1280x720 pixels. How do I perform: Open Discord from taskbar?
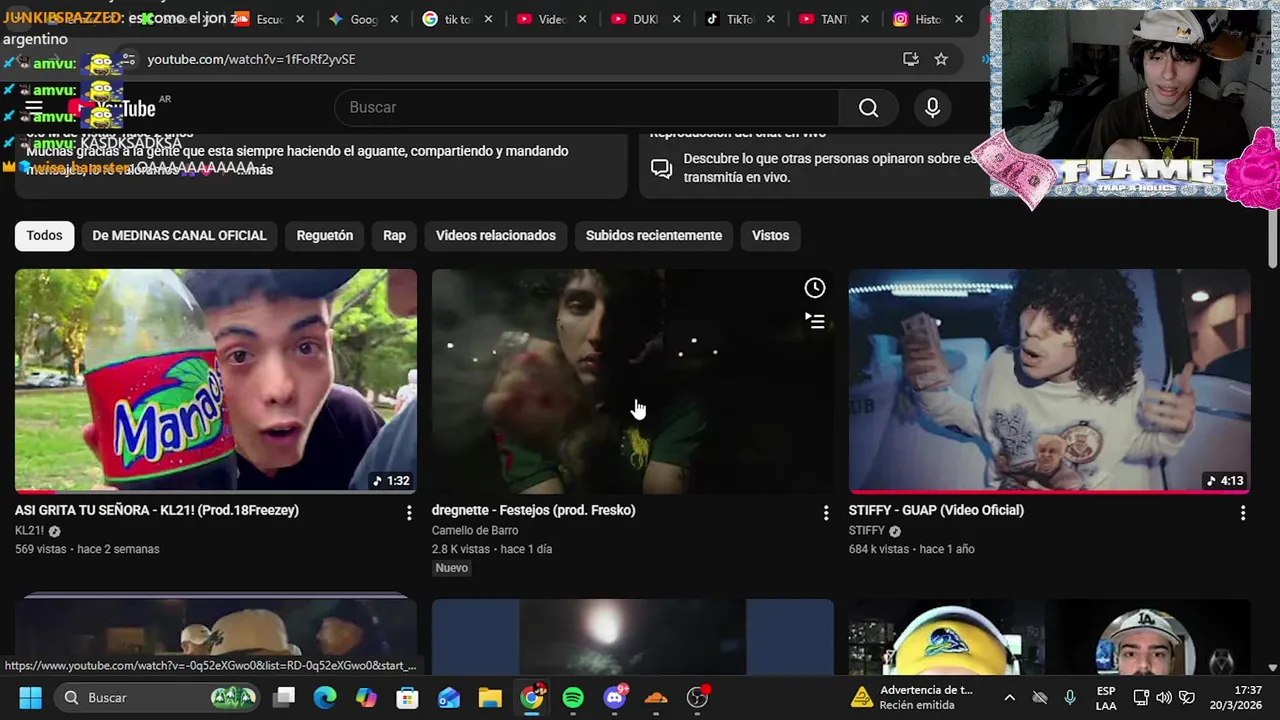(615, 697)
